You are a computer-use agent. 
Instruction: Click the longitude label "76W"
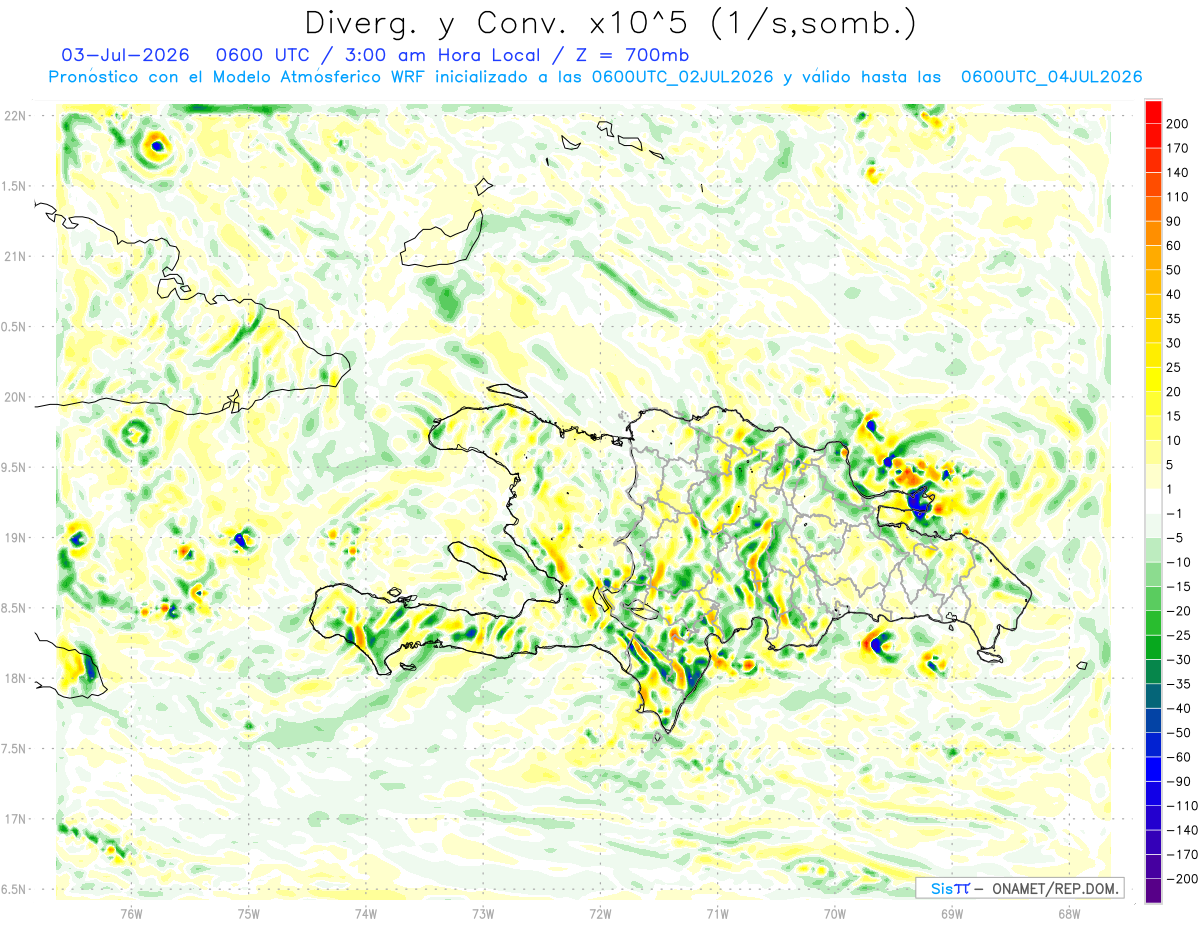coord(131,913)
